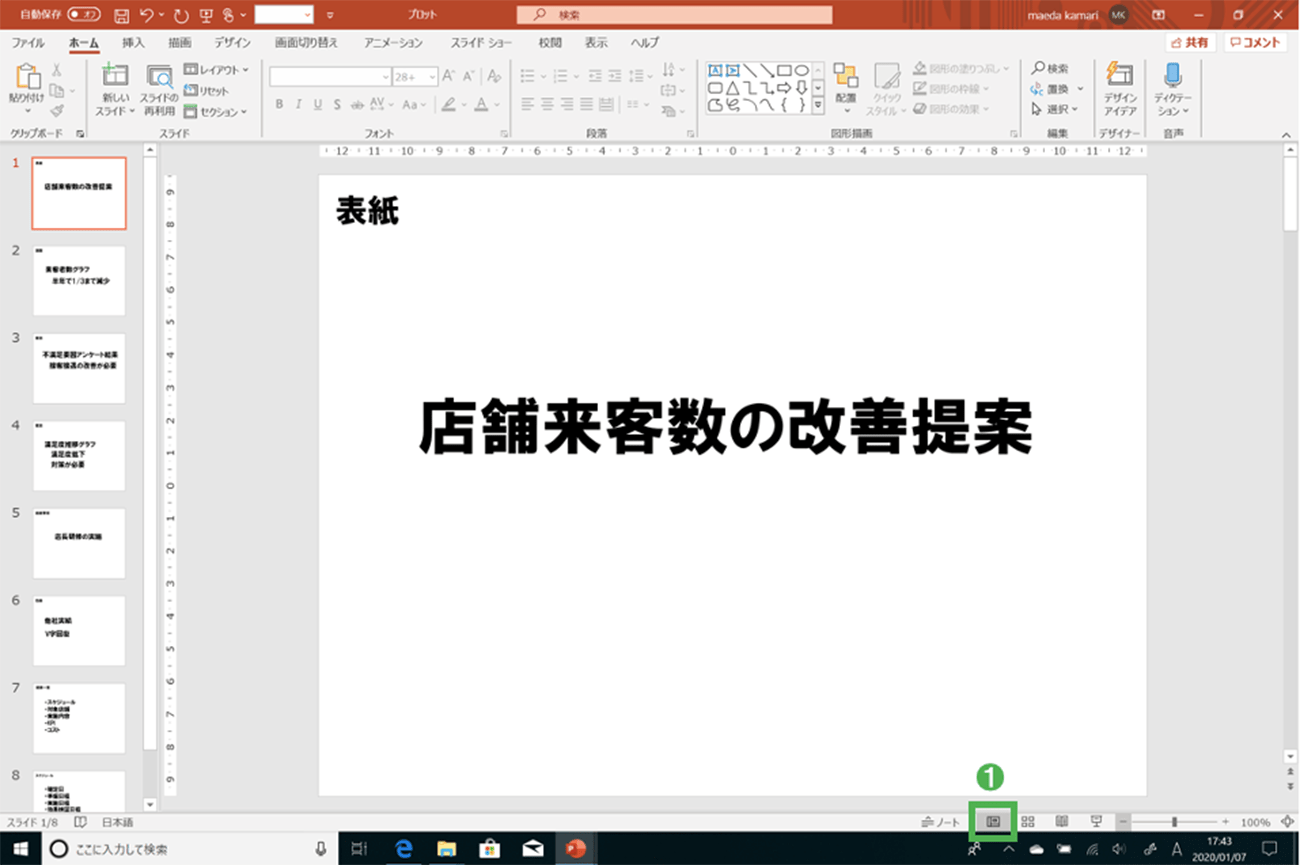This screenshot has height=865, width=1300.
Task: Click the Redo icon
Action: pos(181,16)
